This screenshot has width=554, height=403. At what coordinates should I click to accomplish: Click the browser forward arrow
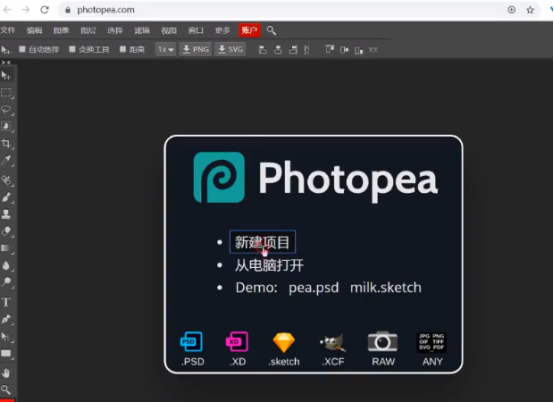(x=26, y=10)
